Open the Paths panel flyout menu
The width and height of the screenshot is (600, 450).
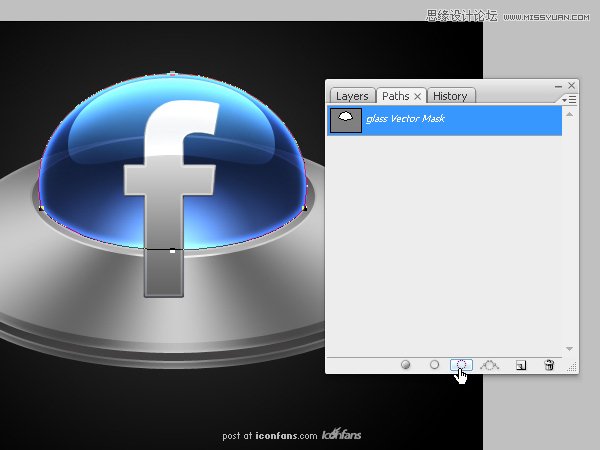pyautogui.click(x=569, y=100)
